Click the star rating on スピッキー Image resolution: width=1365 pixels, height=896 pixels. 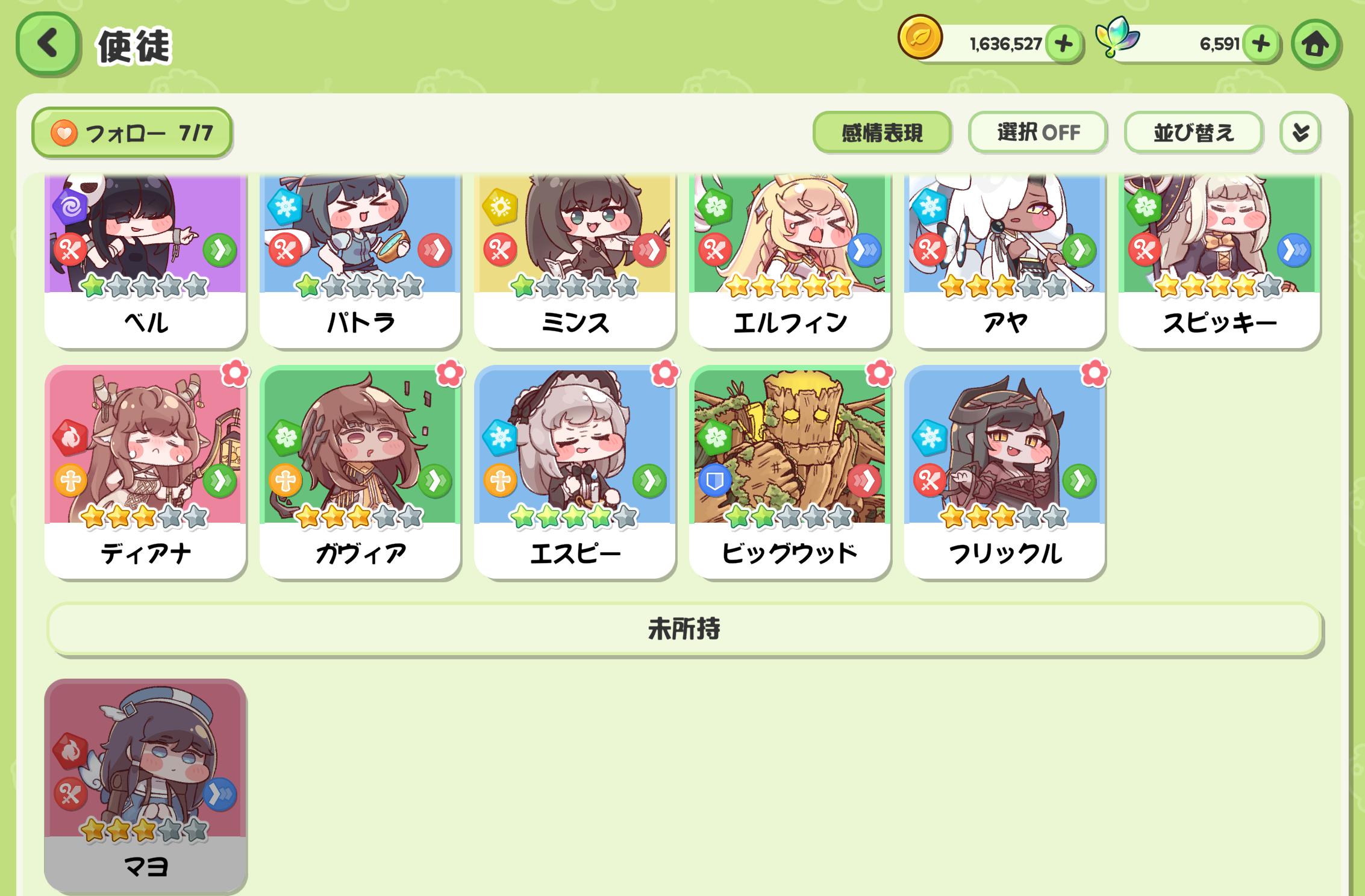point(1219,286)
